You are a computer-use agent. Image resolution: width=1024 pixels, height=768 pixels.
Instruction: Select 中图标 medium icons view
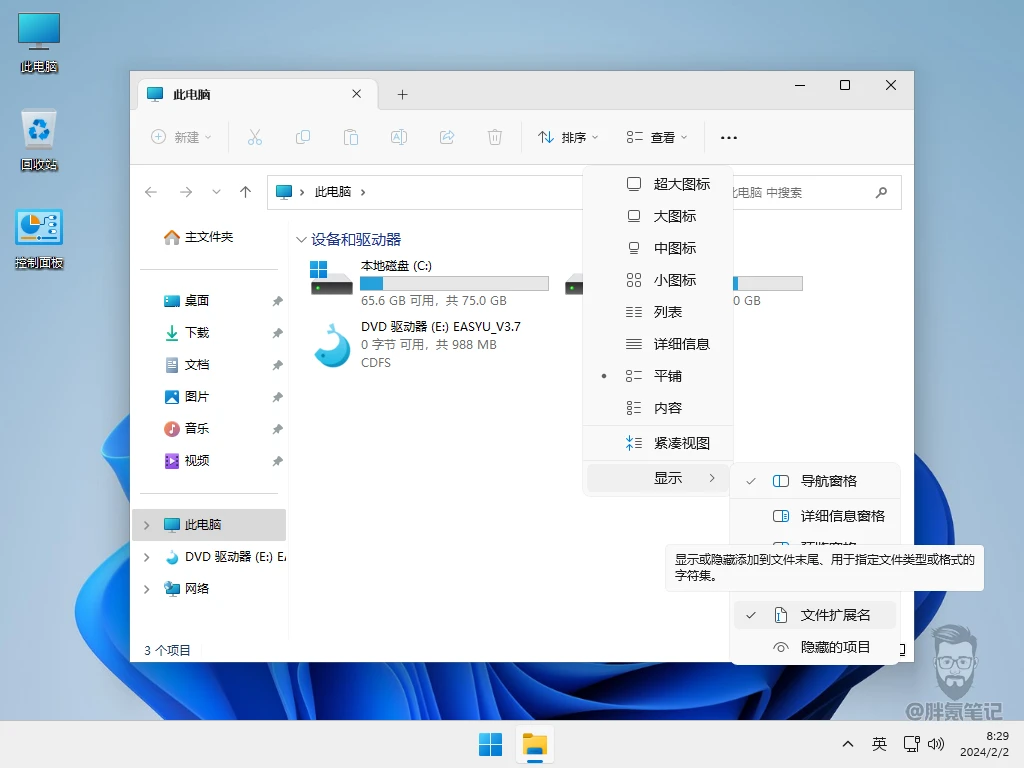pos(658,248)
